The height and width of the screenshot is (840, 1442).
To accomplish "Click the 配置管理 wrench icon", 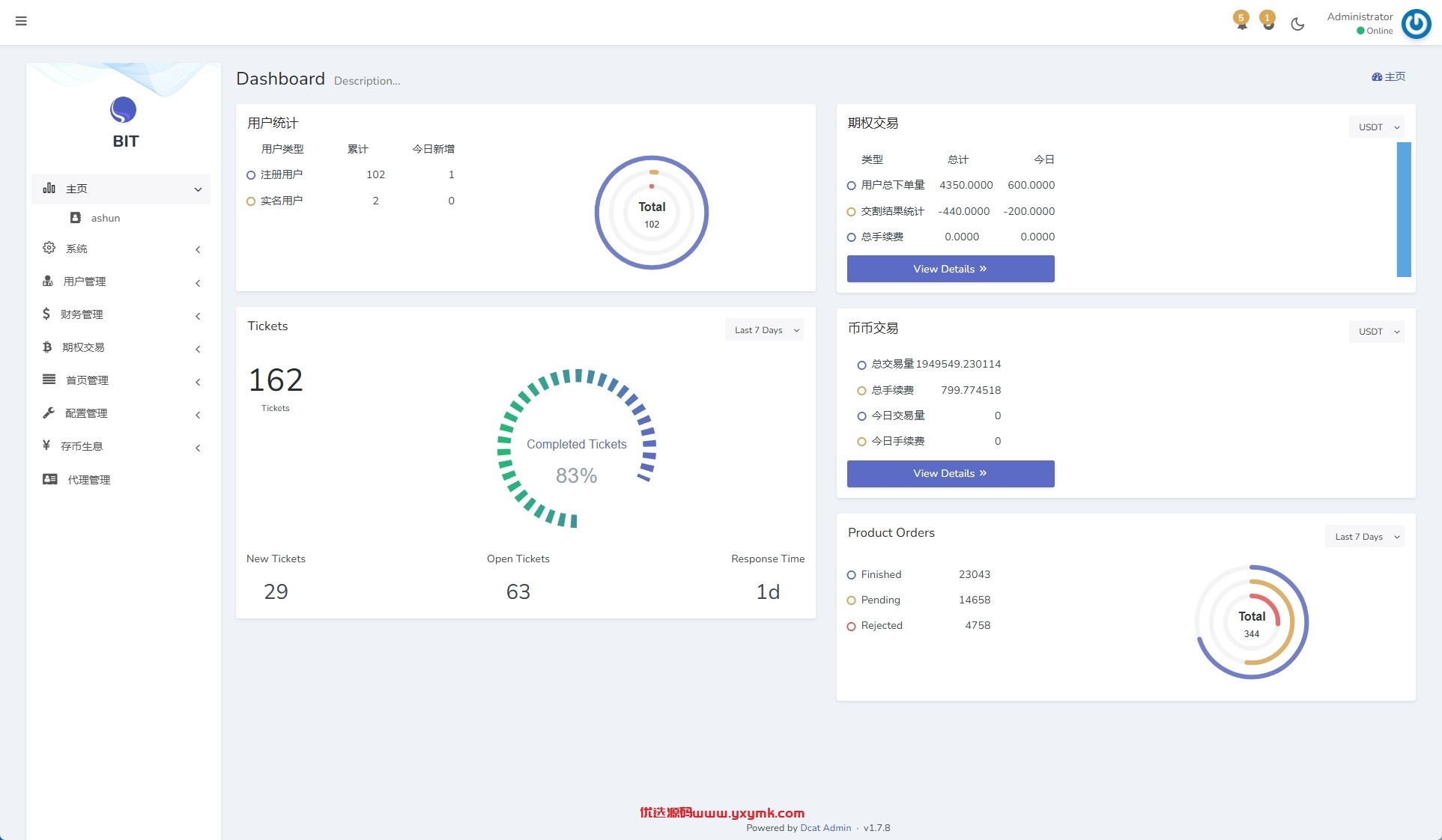I will point(49,413).
